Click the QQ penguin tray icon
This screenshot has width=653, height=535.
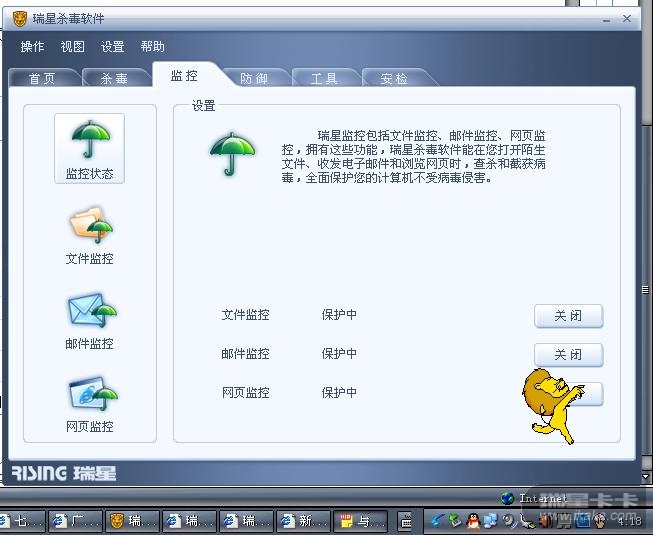pyautogui.click(x=473, y=521)
